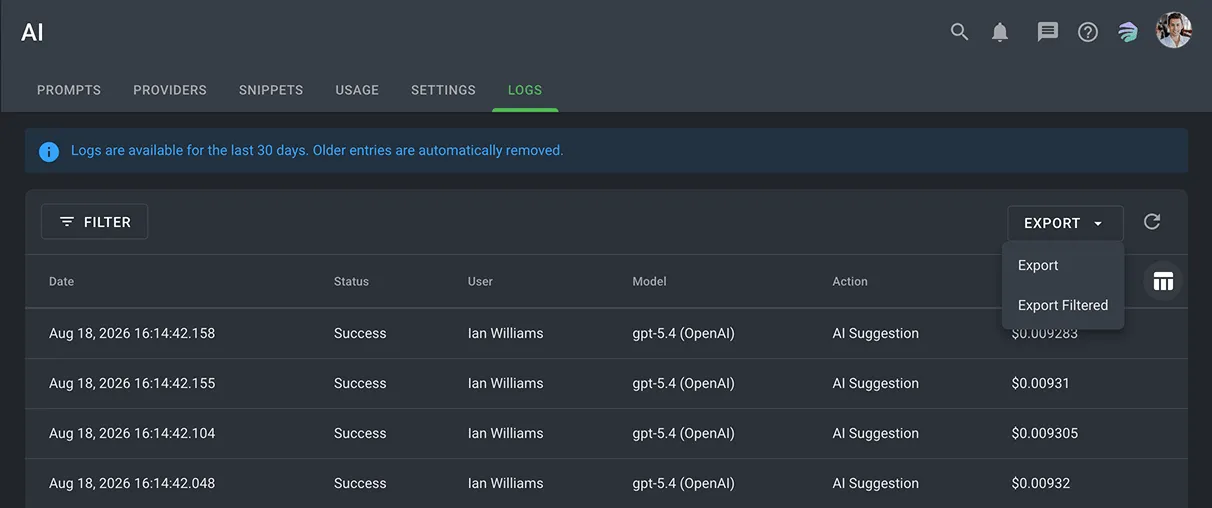Click the Action column header

coord(850,282)
